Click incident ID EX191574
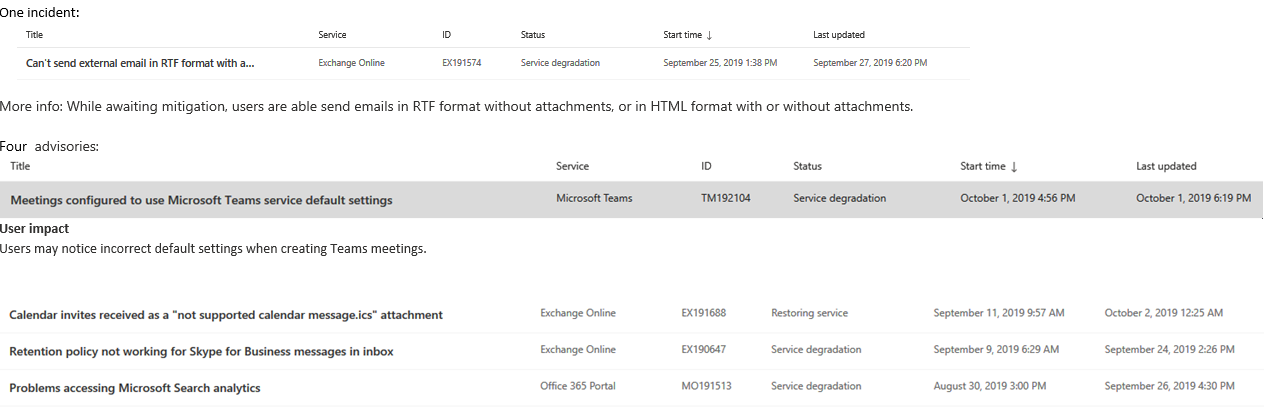1269x407 pixels. [x=461, y=63]
